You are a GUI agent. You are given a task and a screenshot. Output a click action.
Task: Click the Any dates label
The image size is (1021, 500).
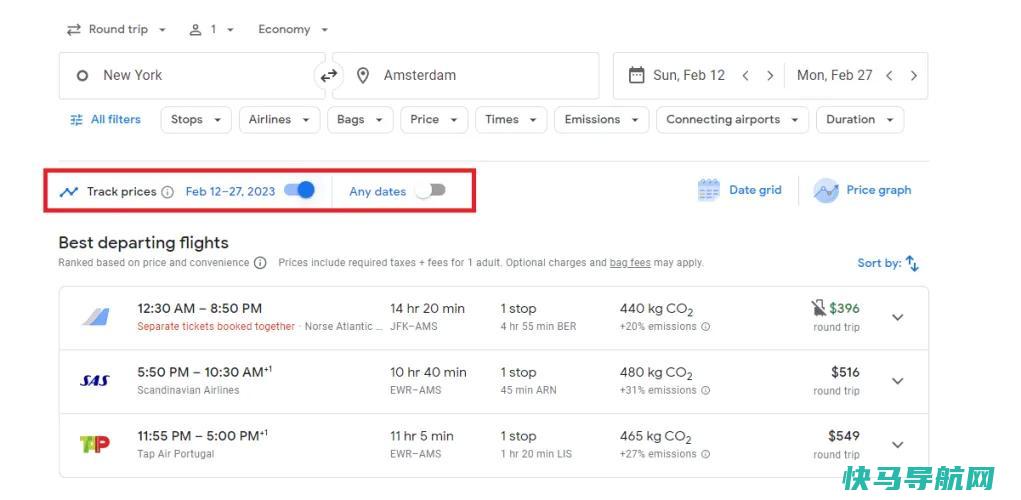tap(378, 191)
